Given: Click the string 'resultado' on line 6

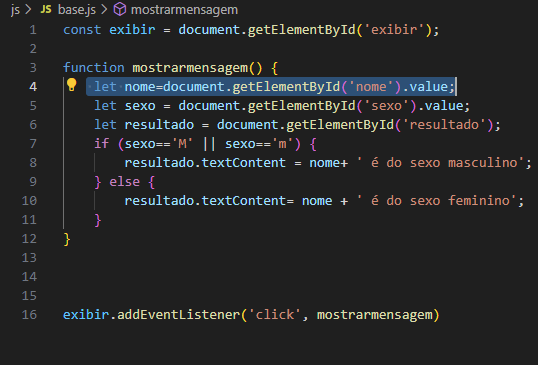Looking at the screenshot, I should [444, 125].
